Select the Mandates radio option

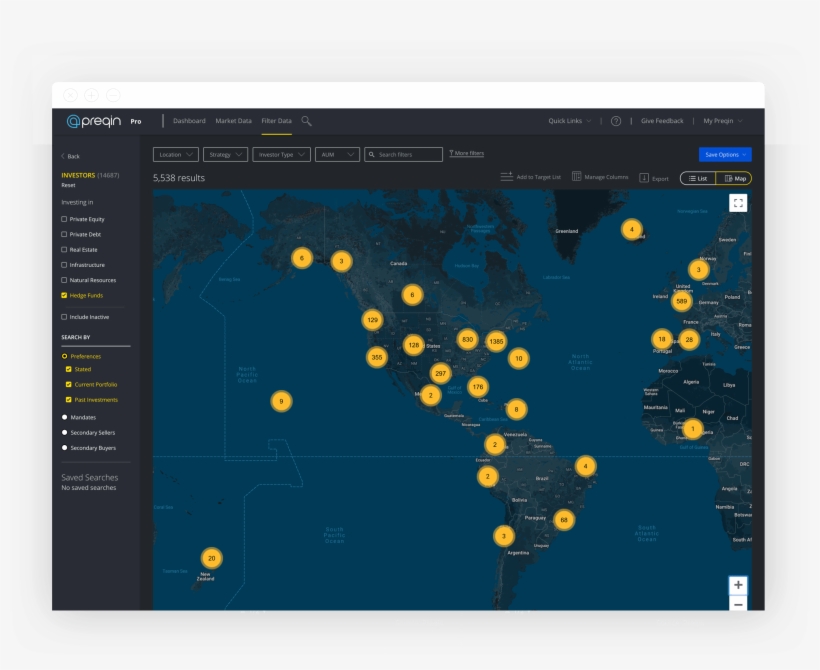[x=65, y=417]
